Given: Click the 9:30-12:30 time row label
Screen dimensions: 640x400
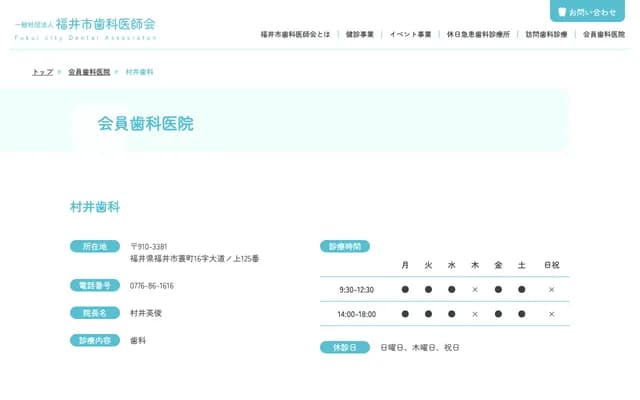Looking at the screenshot, I should [x=356, y=290].
